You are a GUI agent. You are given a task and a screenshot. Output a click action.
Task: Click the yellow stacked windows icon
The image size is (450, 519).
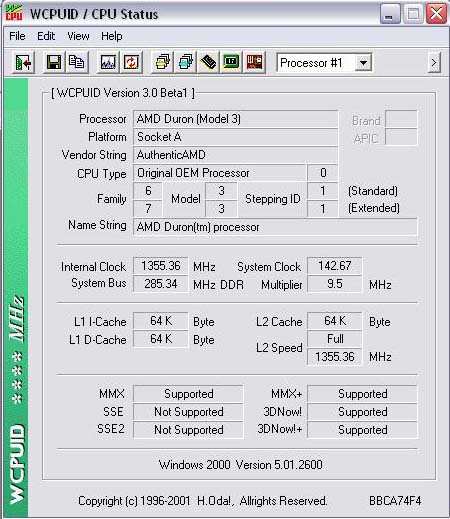pyautogui.click(x=162, y=62)
